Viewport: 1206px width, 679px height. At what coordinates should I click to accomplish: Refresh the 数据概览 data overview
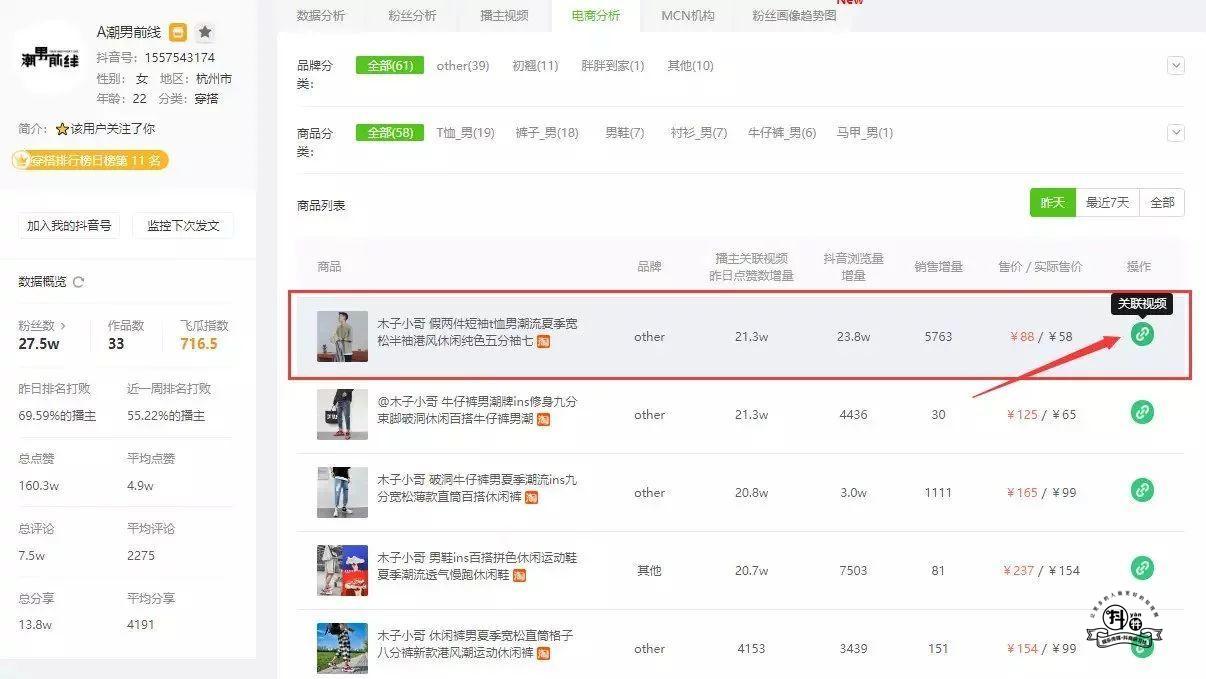click(79, 282)
